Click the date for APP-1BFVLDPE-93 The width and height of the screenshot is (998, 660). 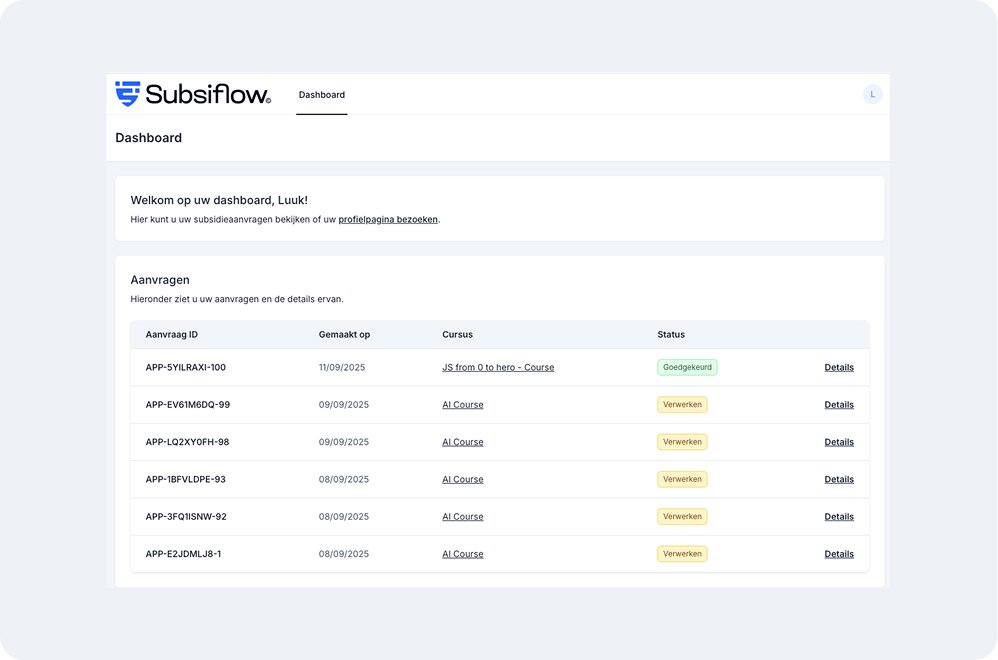point(344,479)
